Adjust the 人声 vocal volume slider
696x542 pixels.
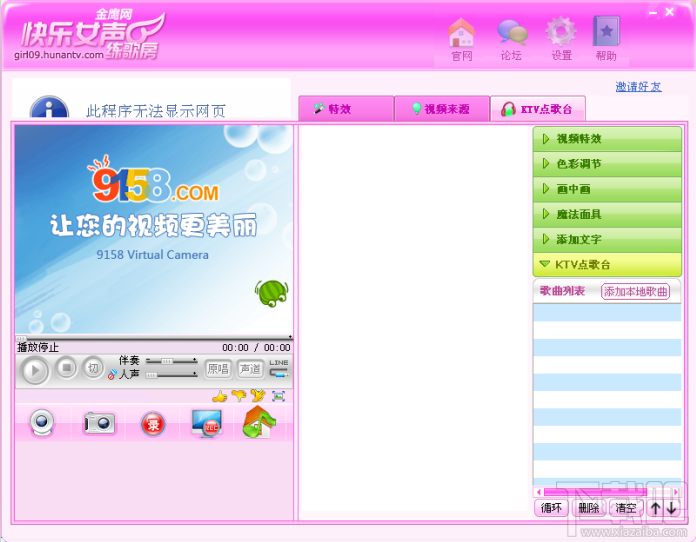pyautogui.click(x=171, y=375)
